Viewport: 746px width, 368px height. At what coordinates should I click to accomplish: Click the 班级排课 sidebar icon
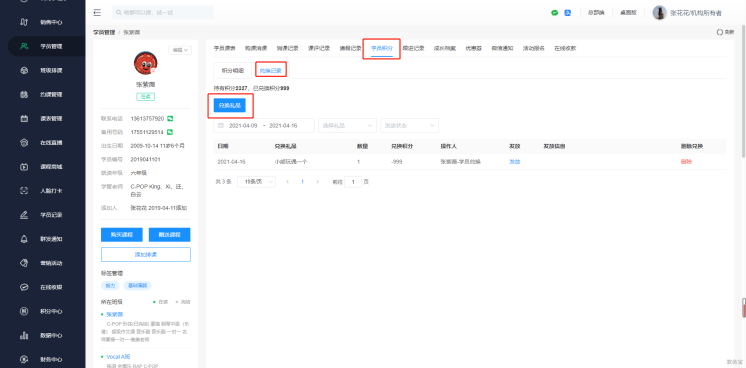(24, 70)
